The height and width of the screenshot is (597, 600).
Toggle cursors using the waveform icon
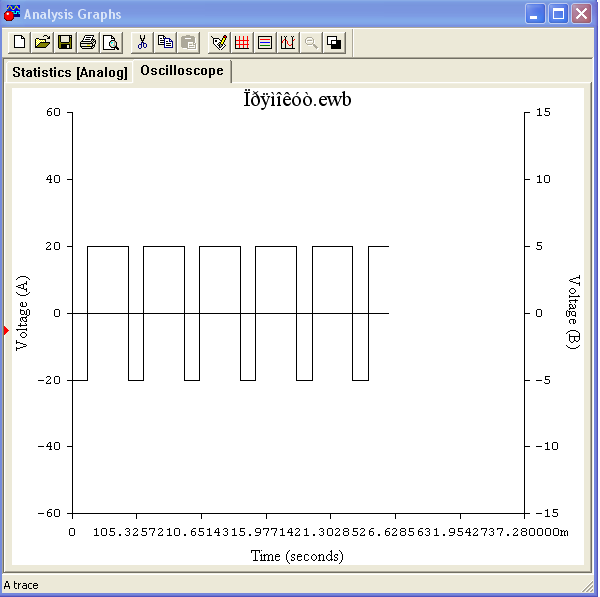click(288, 42)
